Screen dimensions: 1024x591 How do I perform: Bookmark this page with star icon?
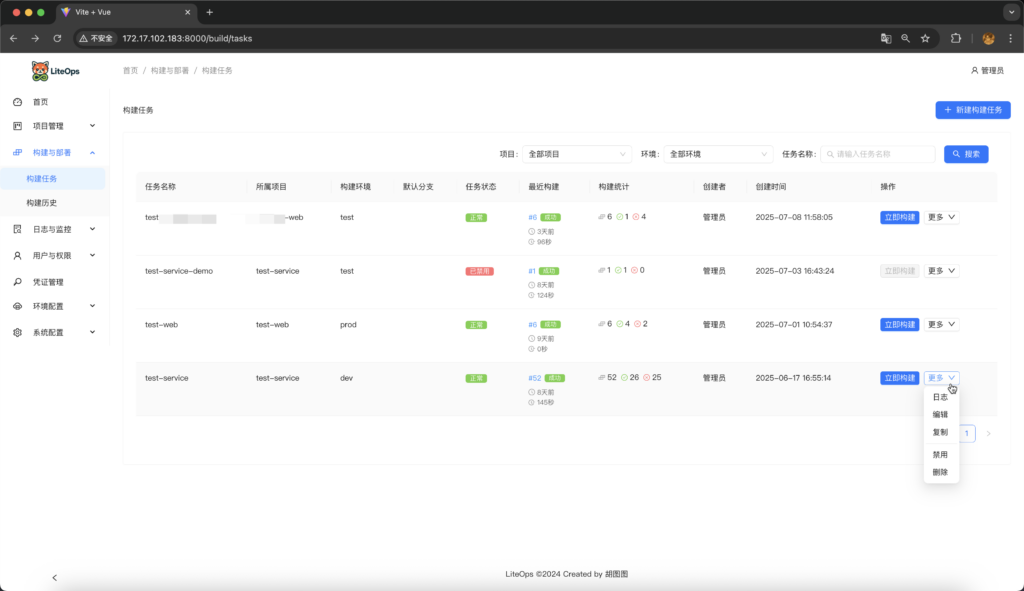click(925, 38)
